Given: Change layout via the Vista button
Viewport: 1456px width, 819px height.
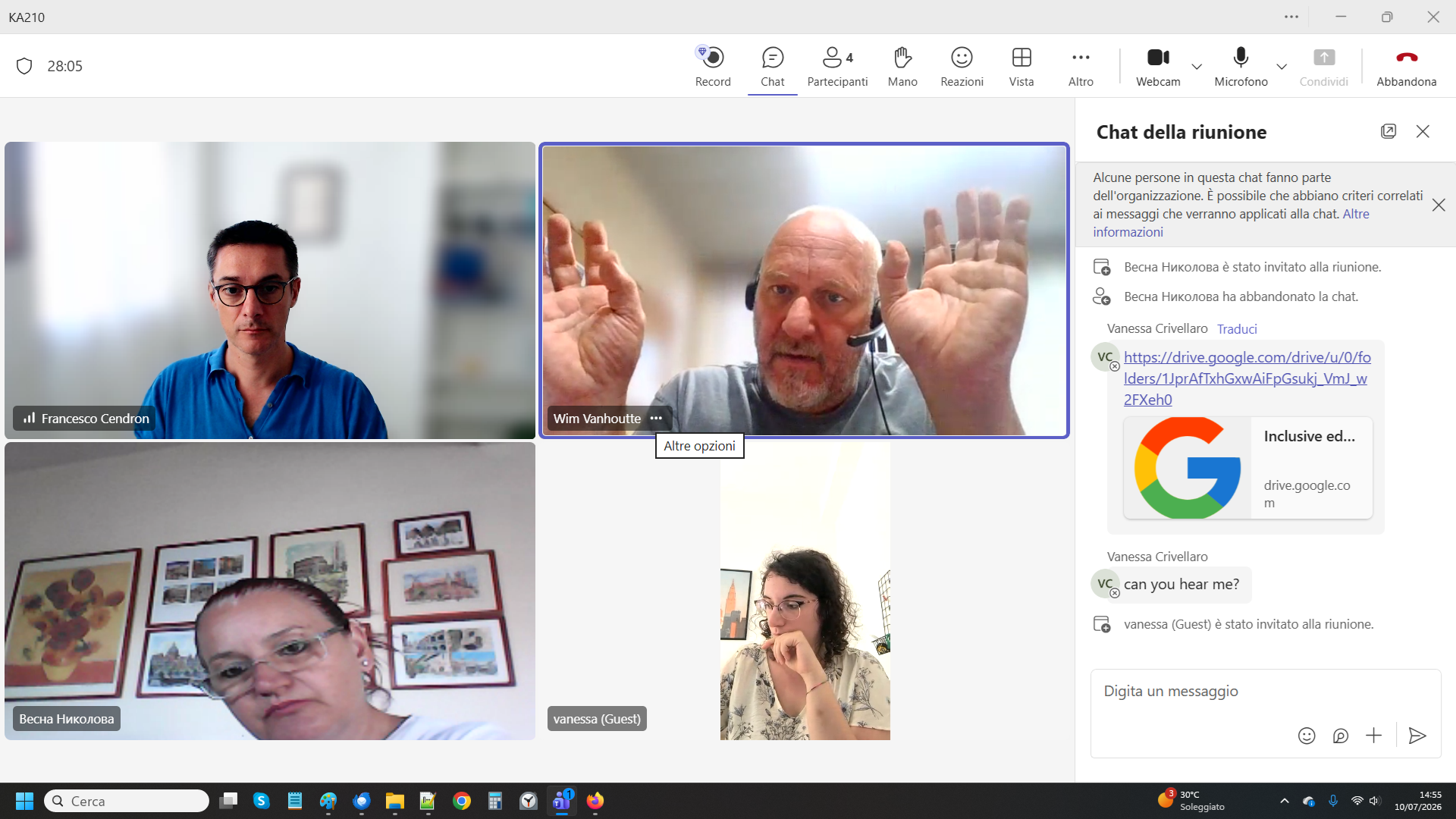Looking at the screenshot, I should [x=1021, y=66].
